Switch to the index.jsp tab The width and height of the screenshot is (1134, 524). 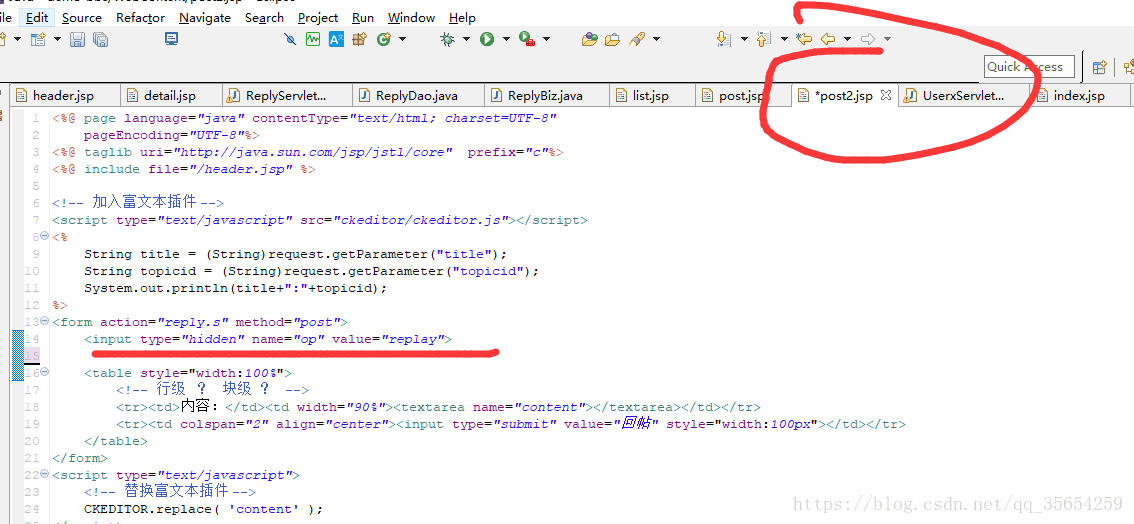1079,95
